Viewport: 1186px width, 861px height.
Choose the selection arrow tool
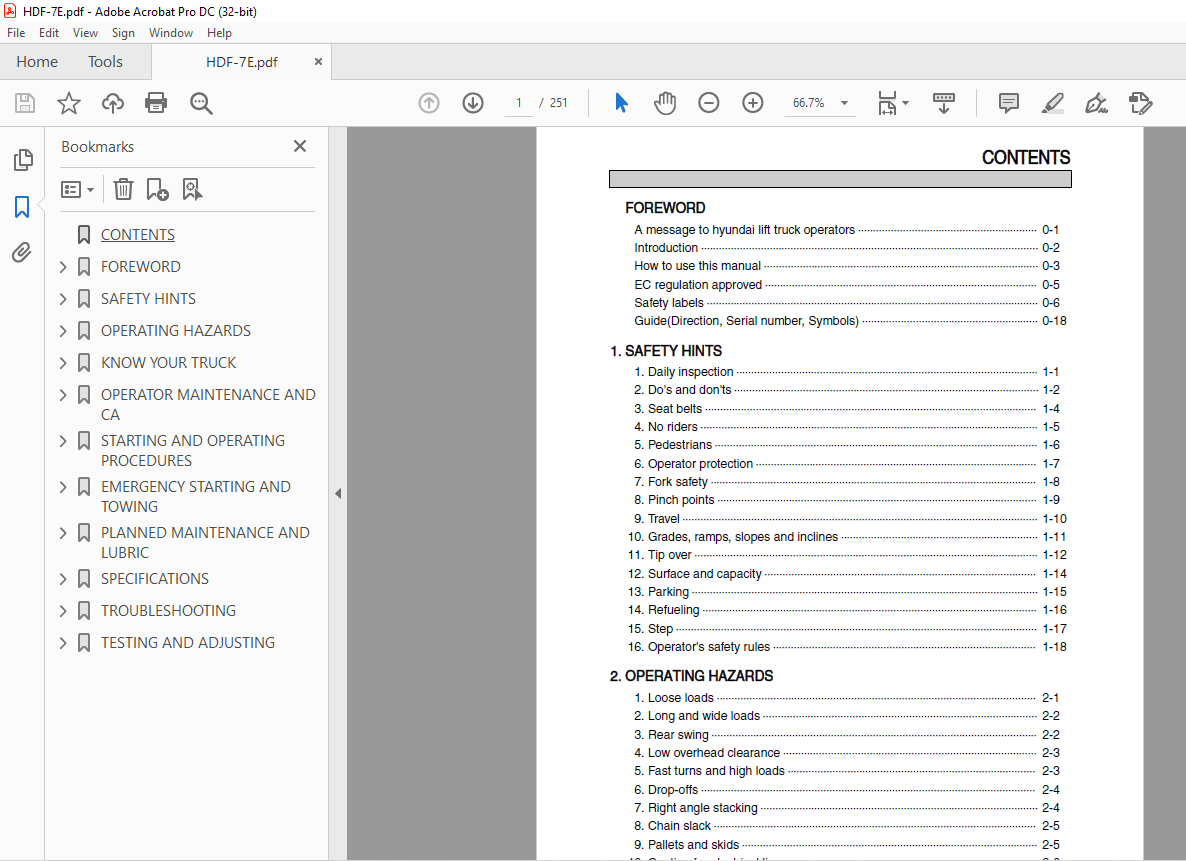(x=621, y=103)
